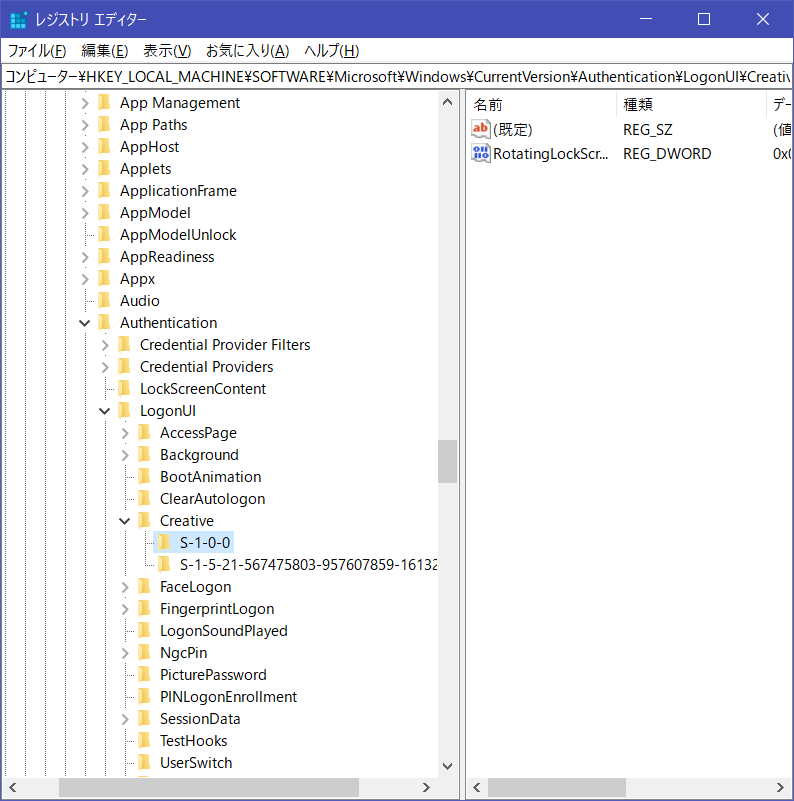
Task: Open the 表示(V) menu
Action: (x=167, y=51)
